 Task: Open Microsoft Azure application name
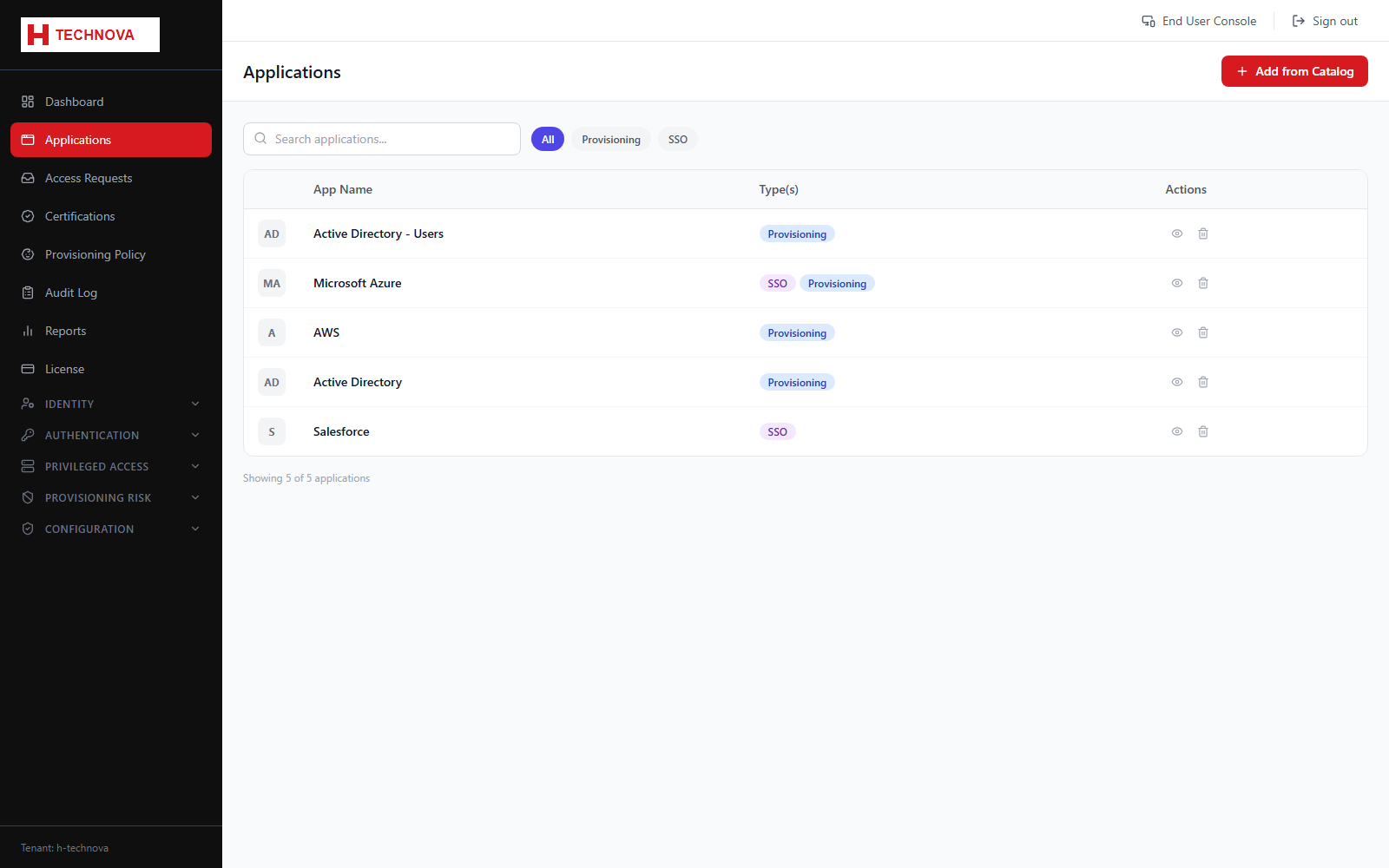[358, 283]
